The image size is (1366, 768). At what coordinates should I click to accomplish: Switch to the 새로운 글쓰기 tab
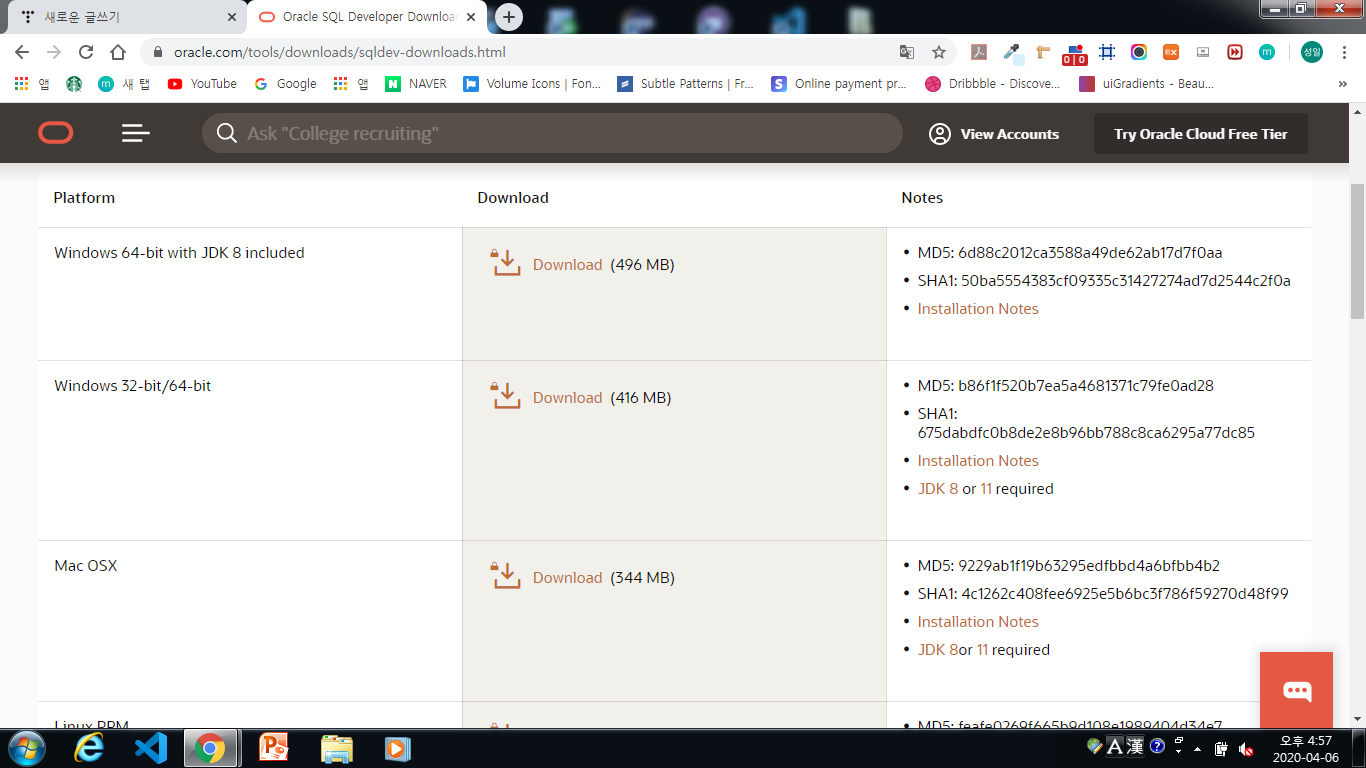[124, 17]
